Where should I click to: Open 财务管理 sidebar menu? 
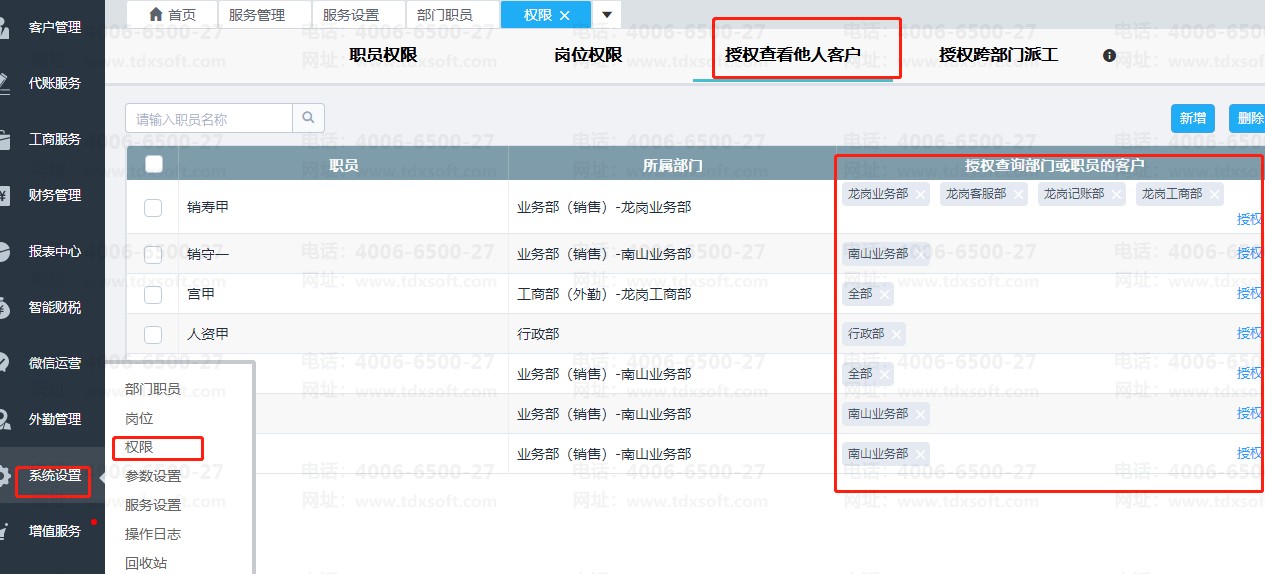coord(54,195)
